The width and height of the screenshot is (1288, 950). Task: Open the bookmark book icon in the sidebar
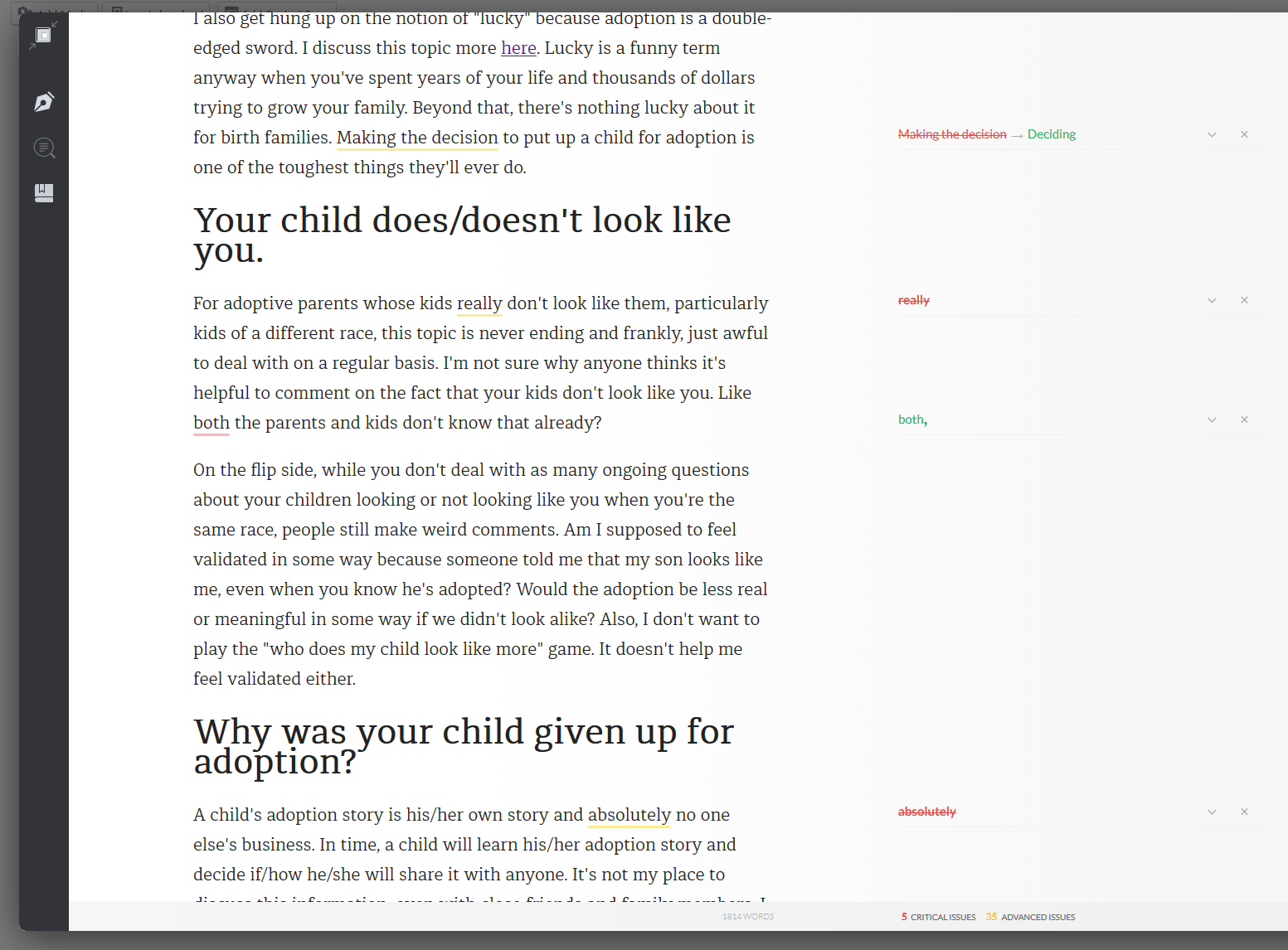pos(44,193)
